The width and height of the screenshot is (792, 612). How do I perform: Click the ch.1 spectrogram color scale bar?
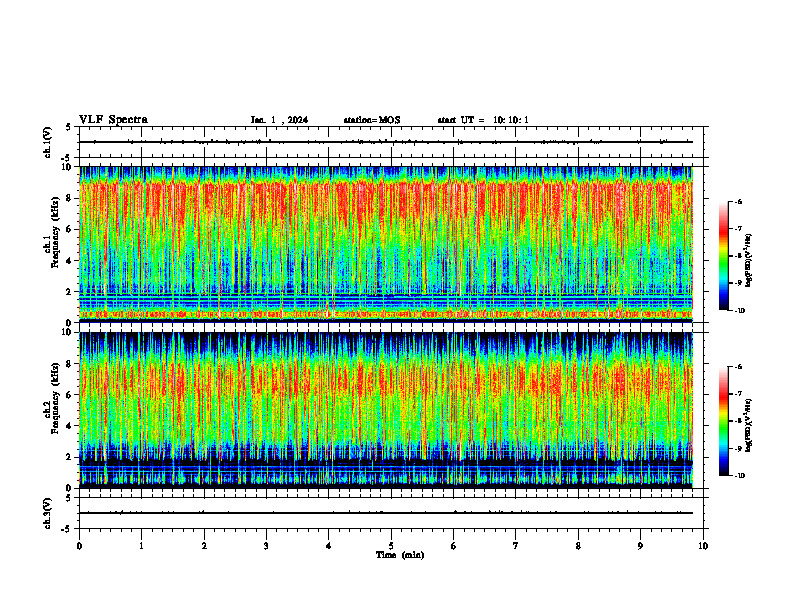[723, 256]
